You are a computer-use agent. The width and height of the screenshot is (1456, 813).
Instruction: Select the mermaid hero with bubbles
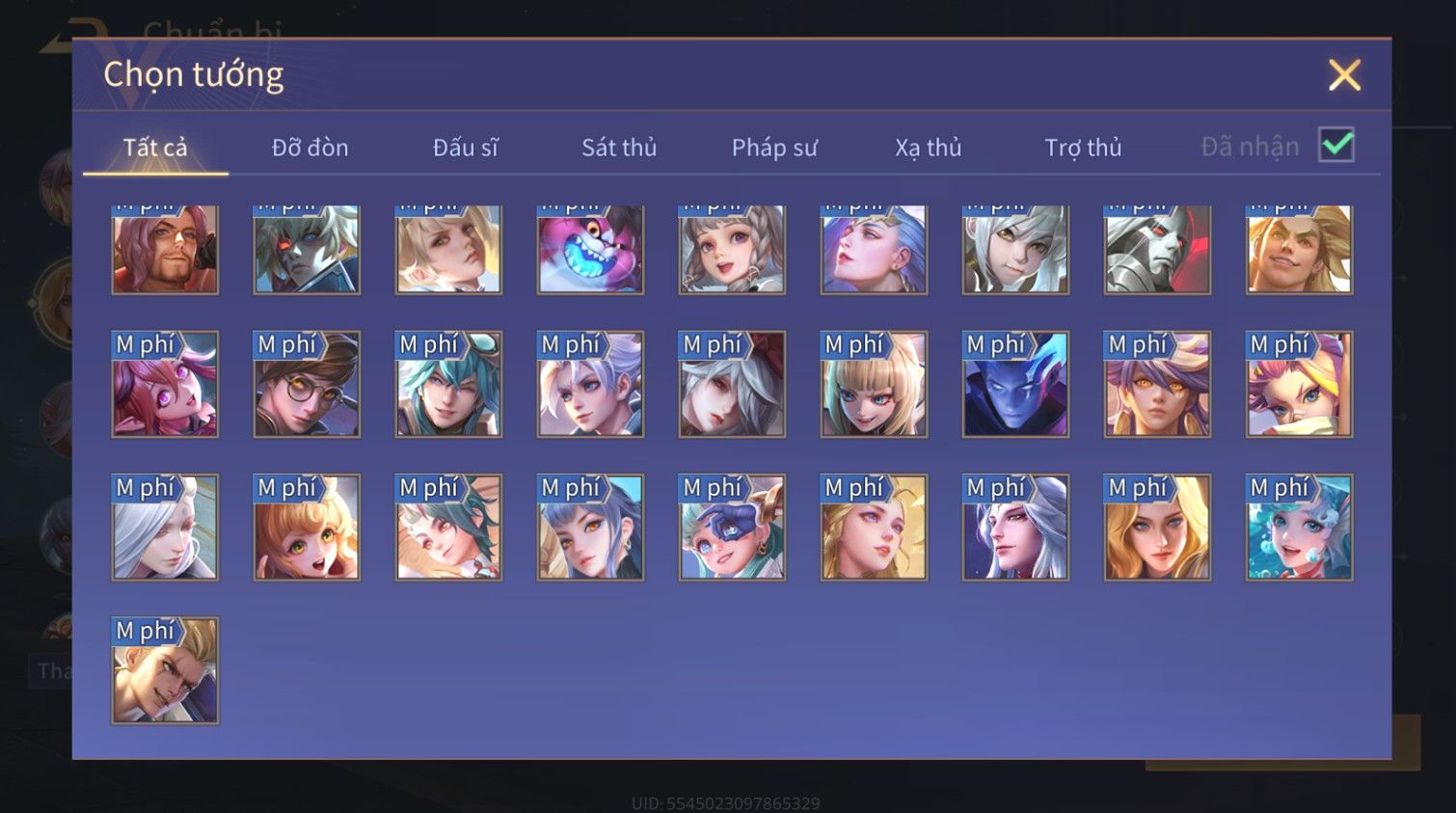click(x=1299, y=528)
